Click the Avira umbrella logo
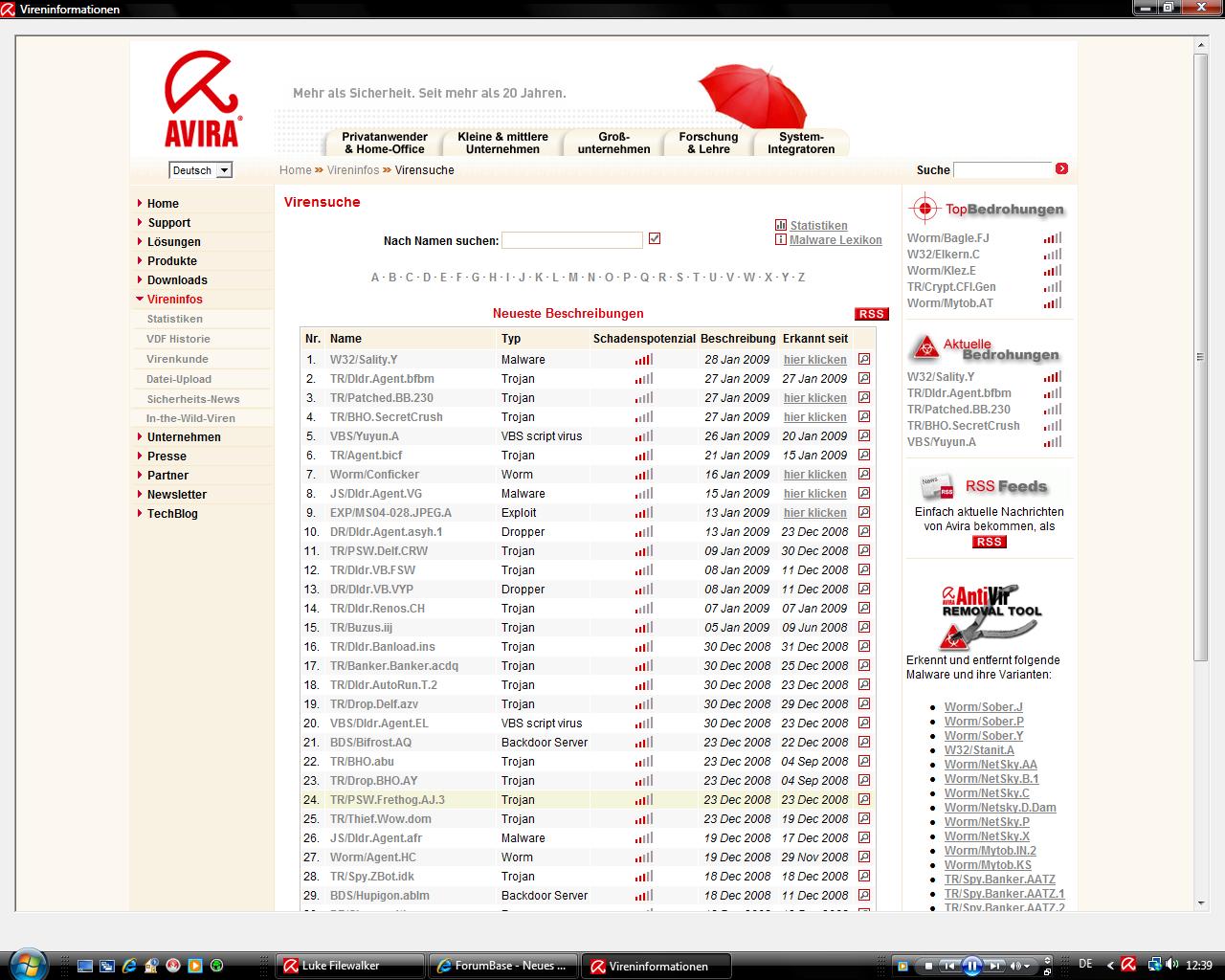This screenshot has height=980, width=1225. coord(201,100)
